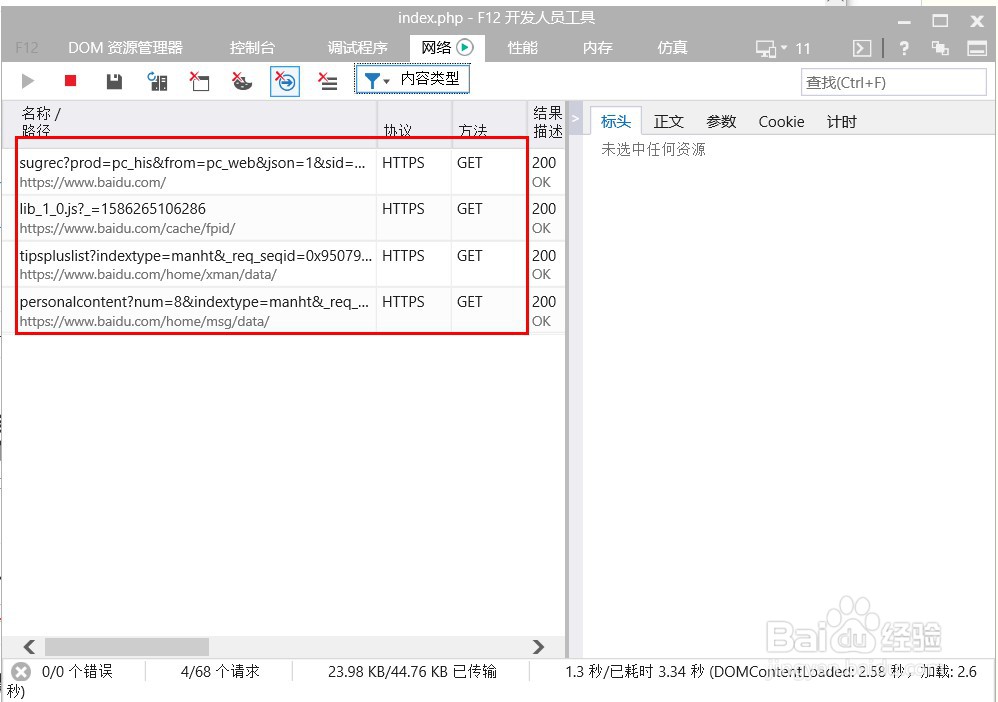Screen dimensions: 998x702
Task: Stop network capture with red square
Action: tap(71, 80)
